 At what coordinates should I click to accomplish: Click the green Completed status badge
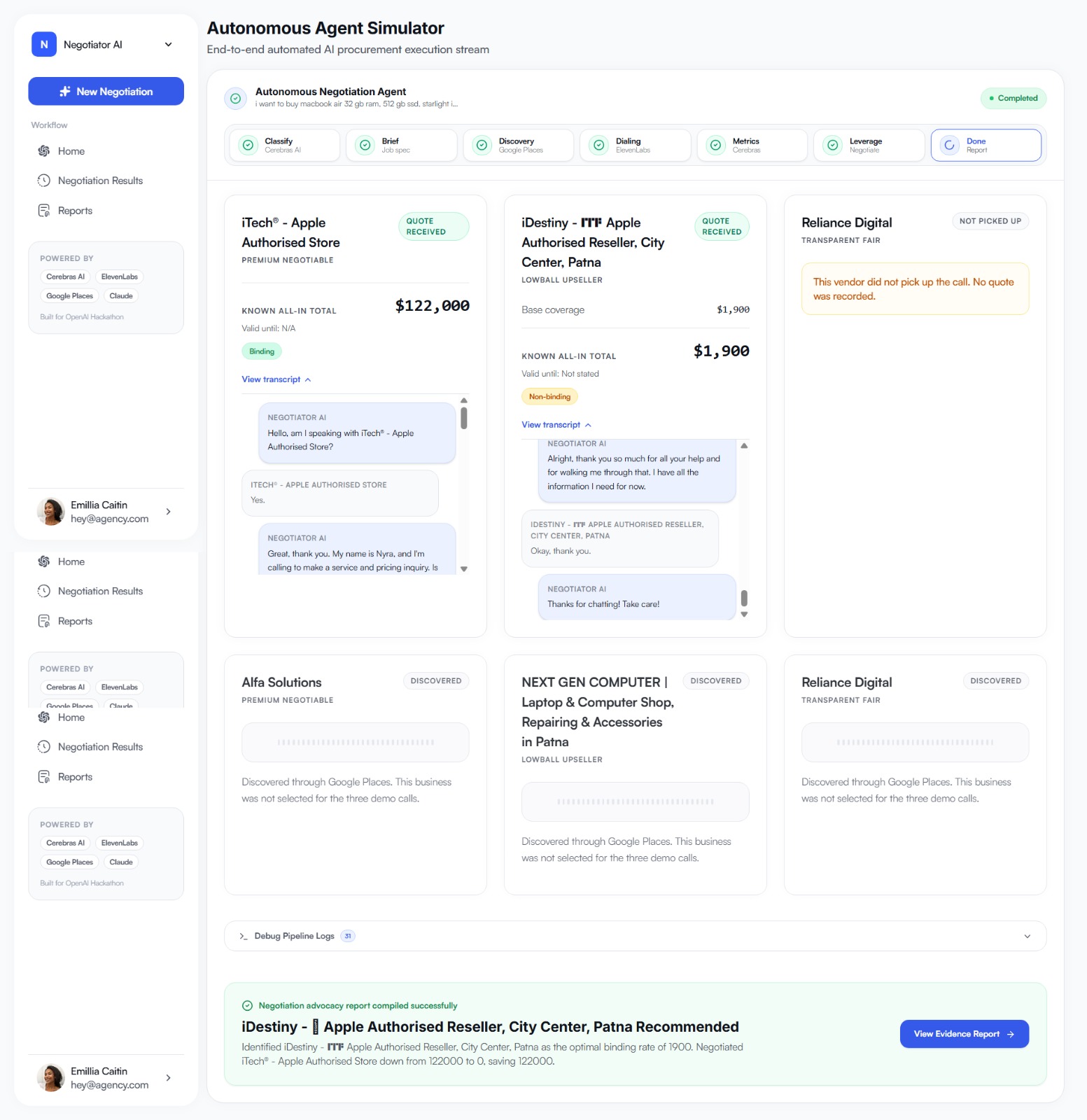point(1013,98)
